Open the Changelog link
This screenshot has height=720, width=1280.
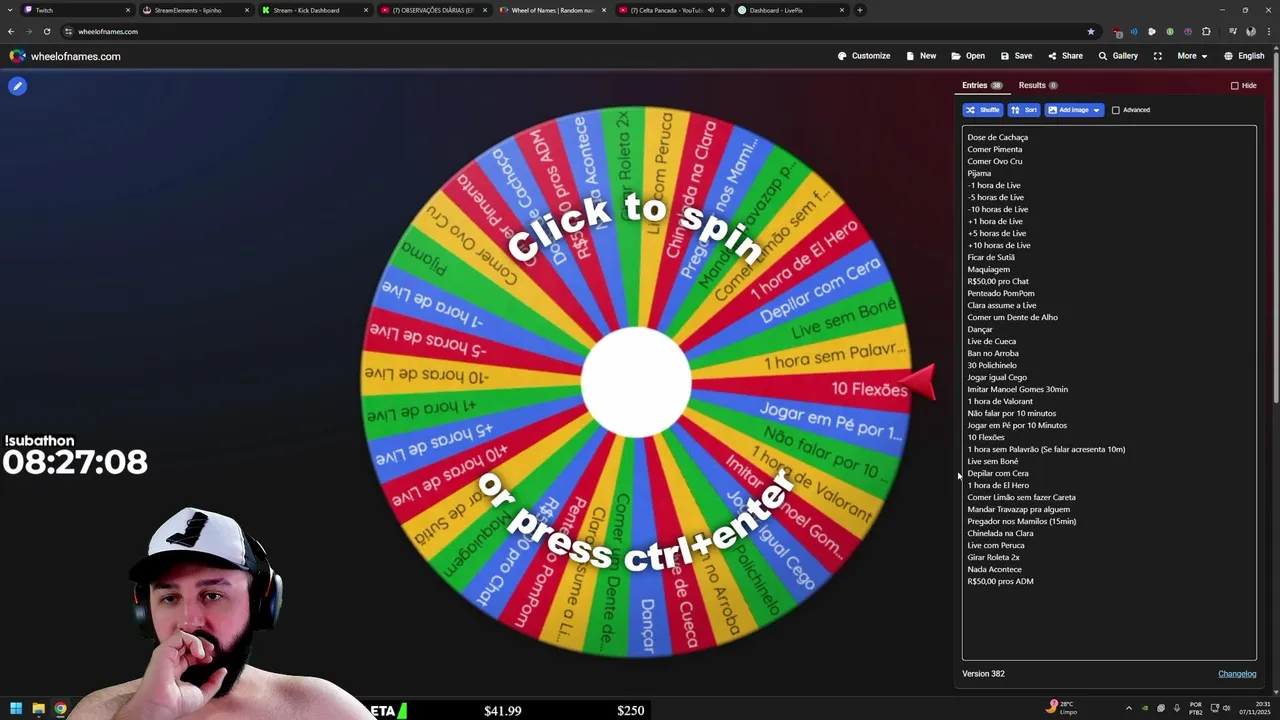[1237, 674]
